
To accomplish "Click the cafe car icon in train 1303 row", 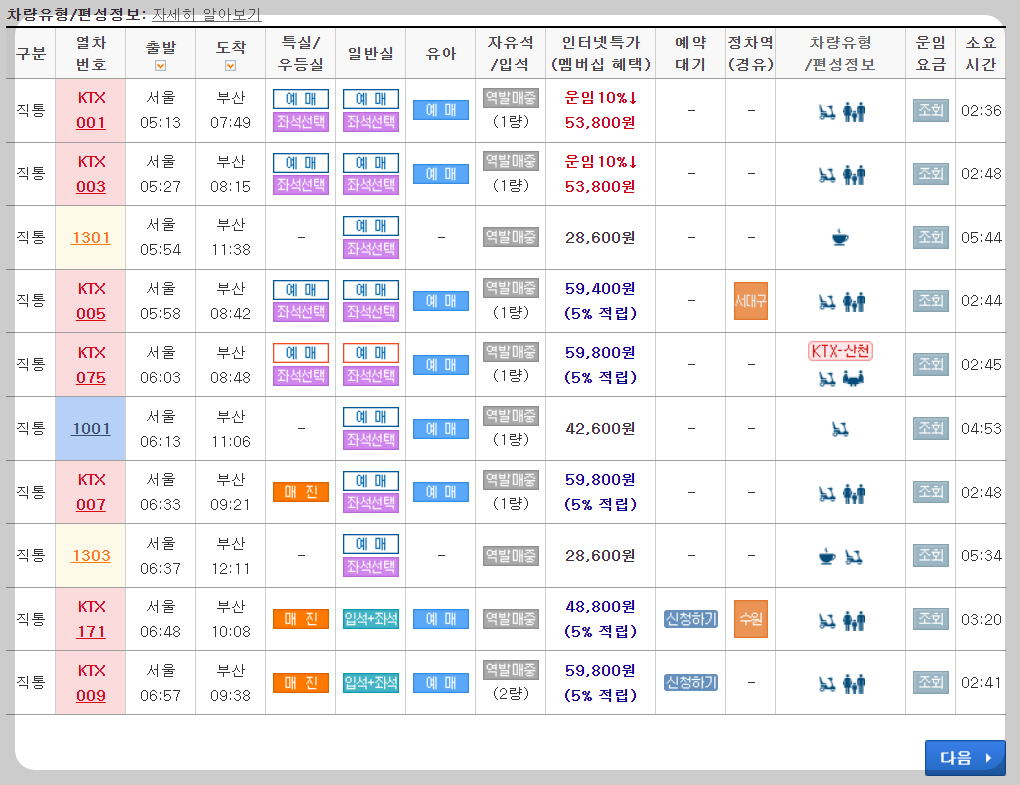I will click(x=825, y=556).
